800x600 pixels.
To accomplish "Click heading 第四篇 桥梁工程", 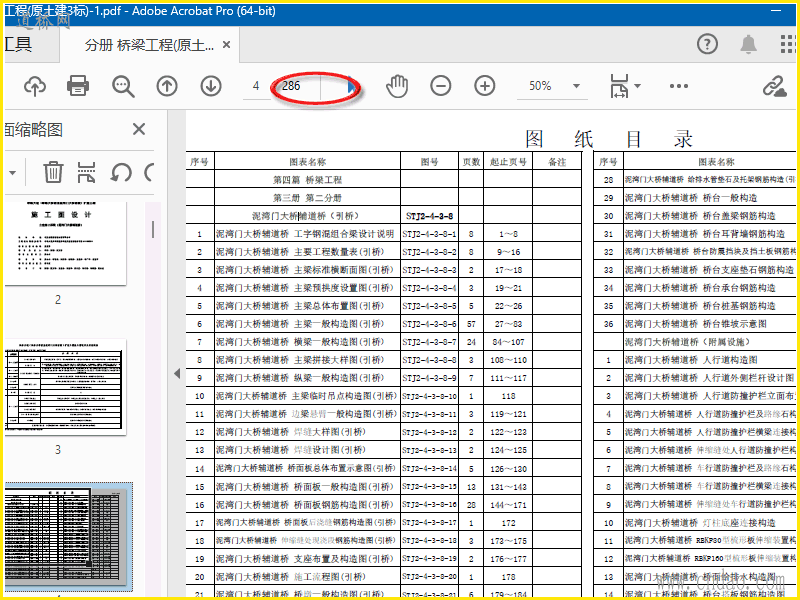I will [x=307, y=180].
